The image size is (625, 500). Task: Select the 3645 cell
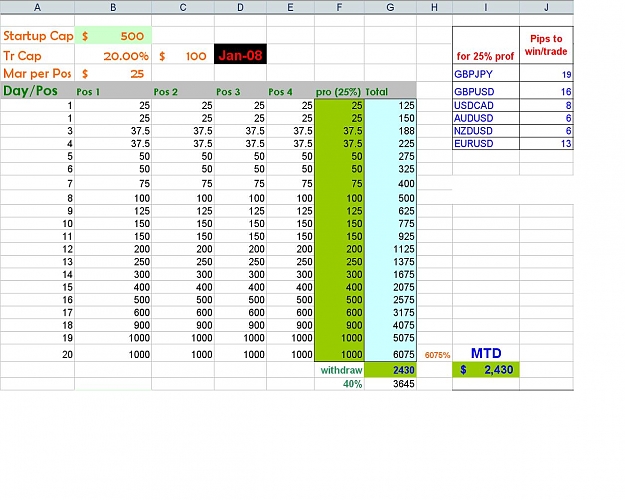click(390, 384)
